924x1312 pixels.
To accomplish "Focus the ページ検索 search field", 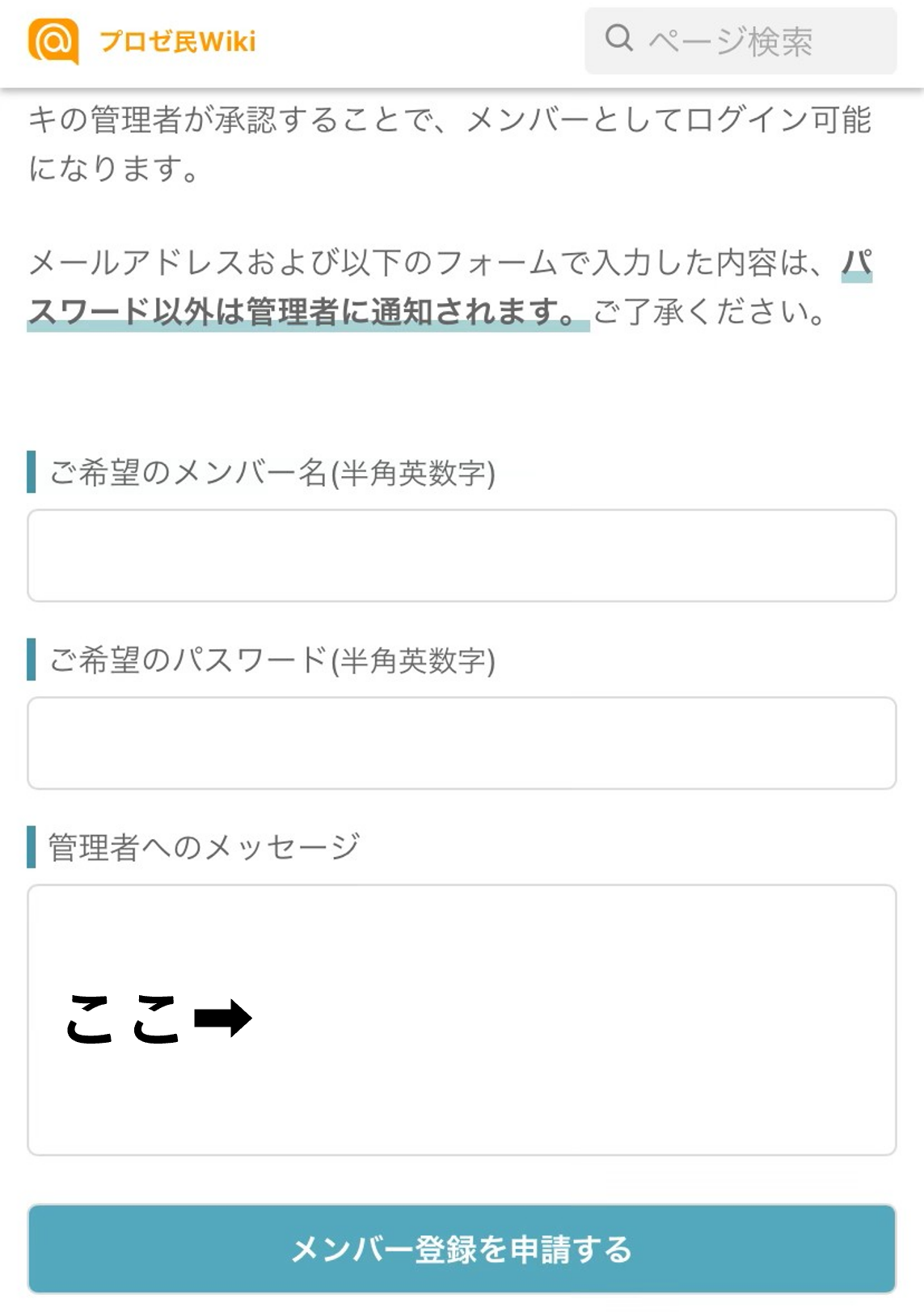I will coord(740,40).
